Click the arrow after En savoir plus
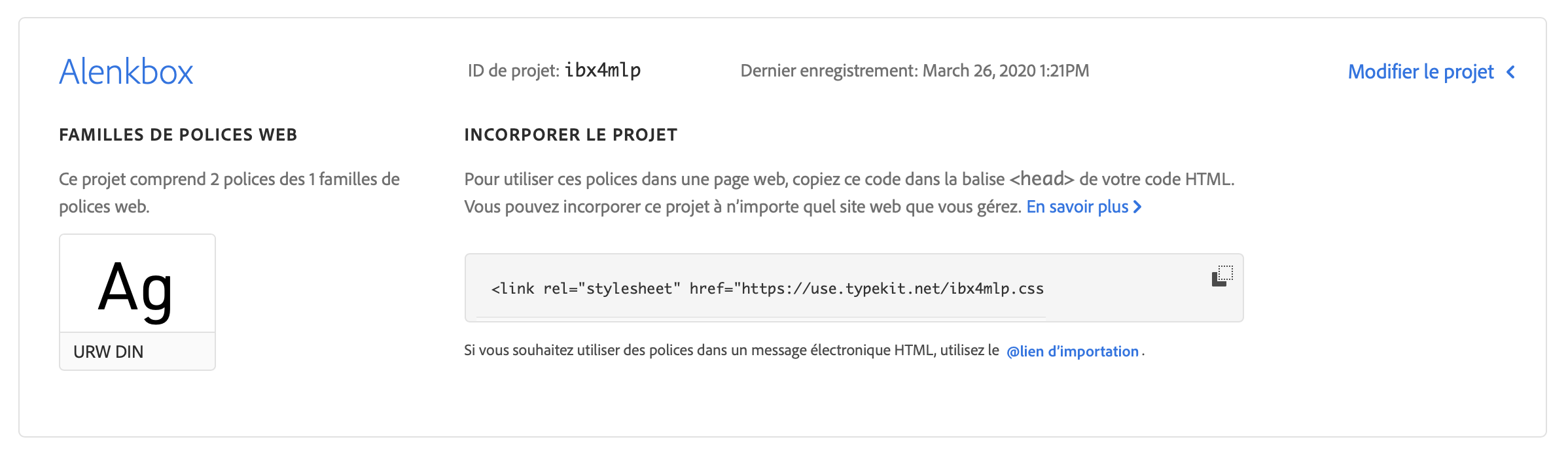This screenshot has height=450, width=1568. [x=1137, y=207]
